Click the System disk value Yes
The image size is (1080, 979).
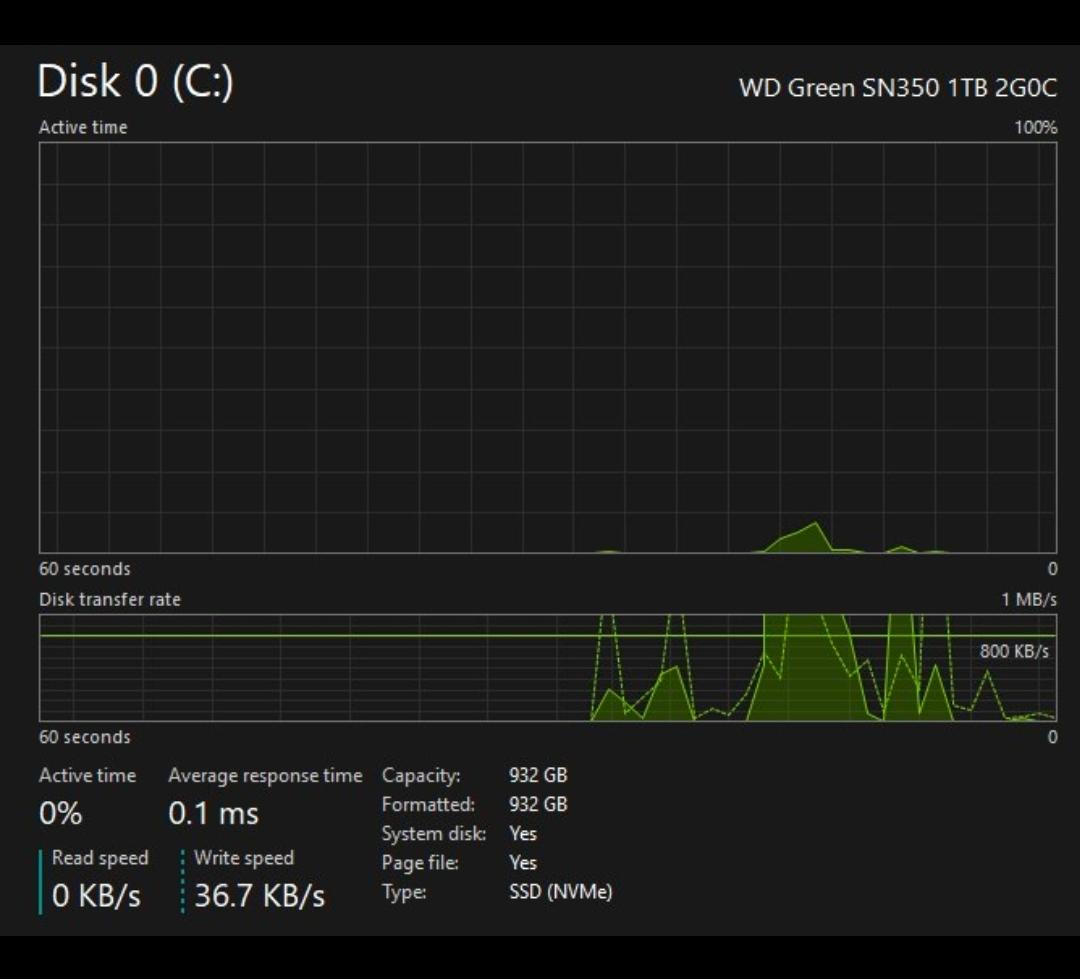tap(523, 834)
